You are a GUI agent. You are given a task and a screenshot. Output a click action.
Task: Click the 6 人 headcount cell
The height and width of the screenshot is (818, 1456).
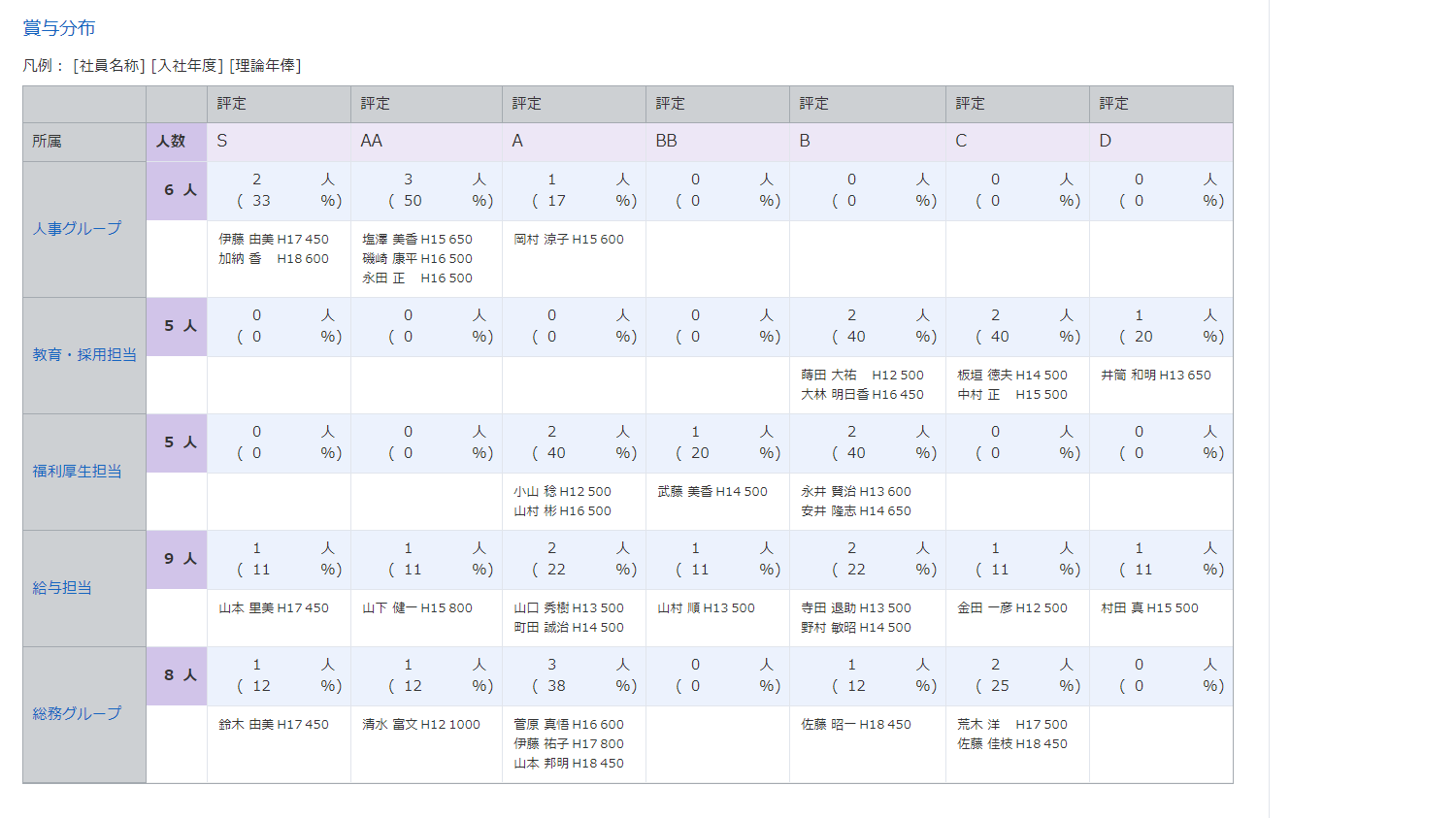[180, 190]
